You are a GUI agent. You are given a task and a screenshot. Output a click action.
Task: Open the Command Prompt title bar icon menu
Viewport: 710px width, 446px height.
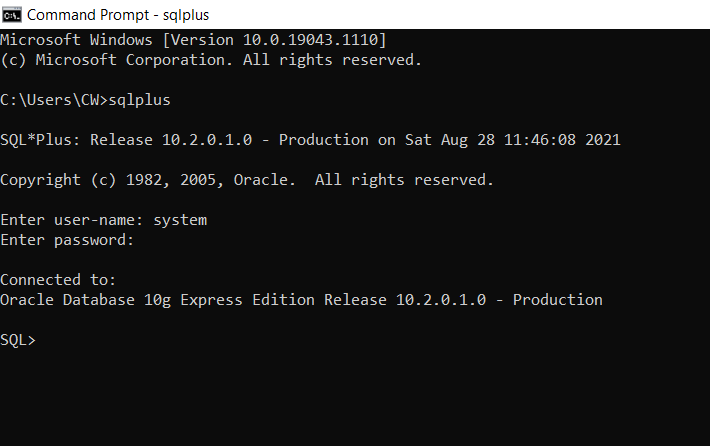coord(12,15)
